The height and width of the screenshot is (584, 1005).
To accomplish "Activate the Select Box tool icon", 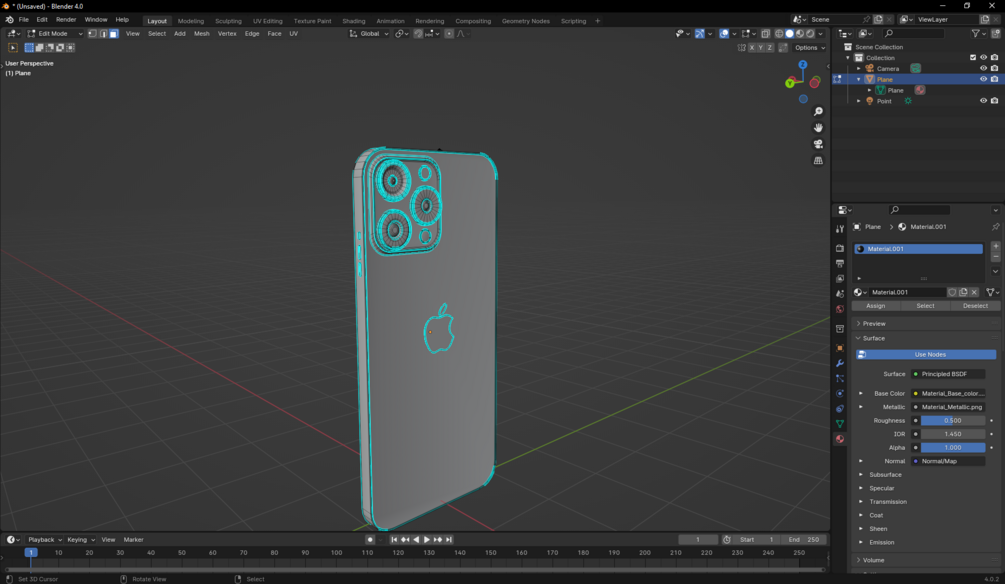I will 12,47.
